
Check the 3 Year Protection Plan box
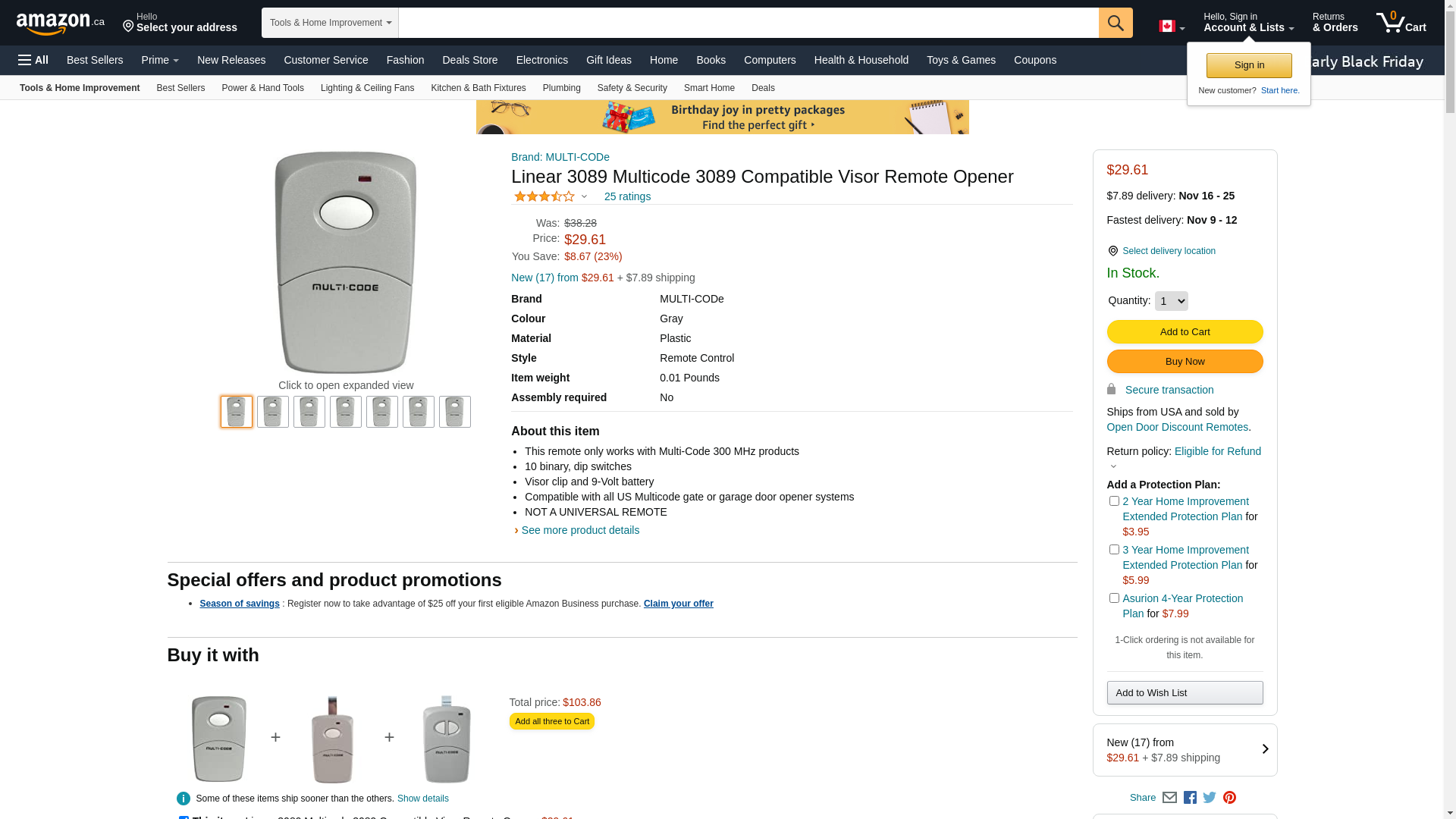click(x=1114, y=550)
